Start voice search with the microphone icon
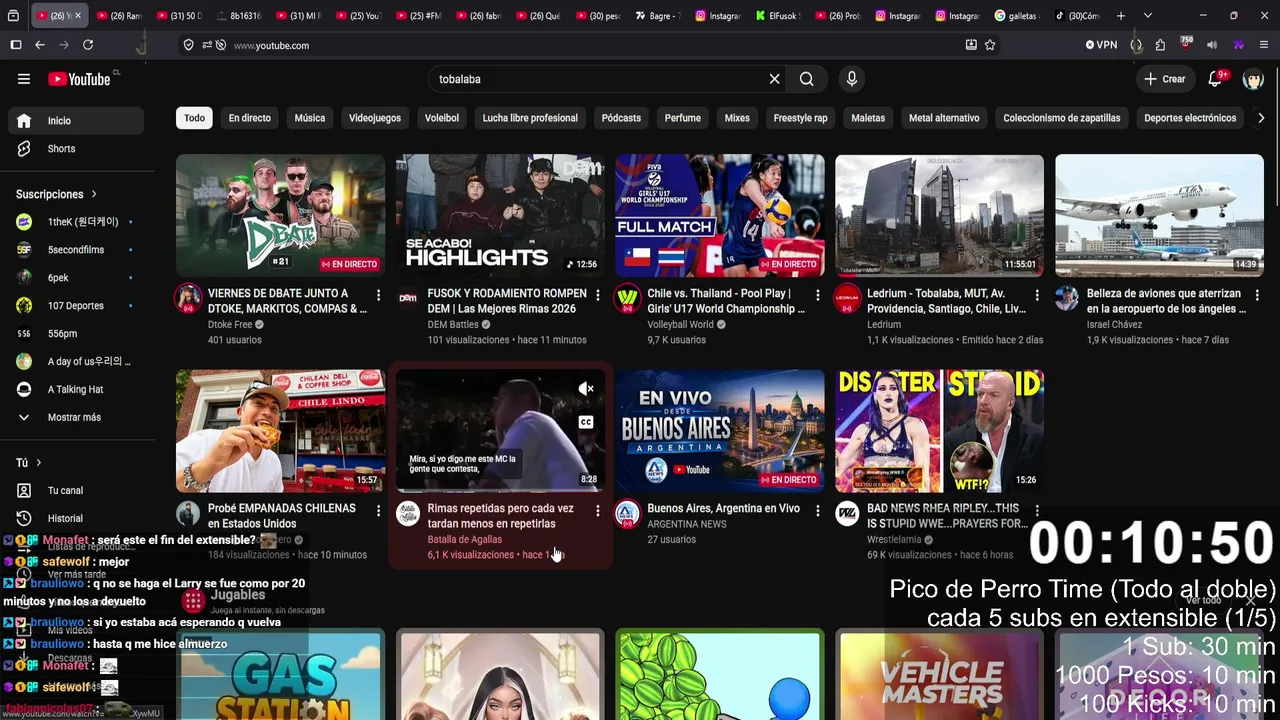1280x720 pixels. 852,79
